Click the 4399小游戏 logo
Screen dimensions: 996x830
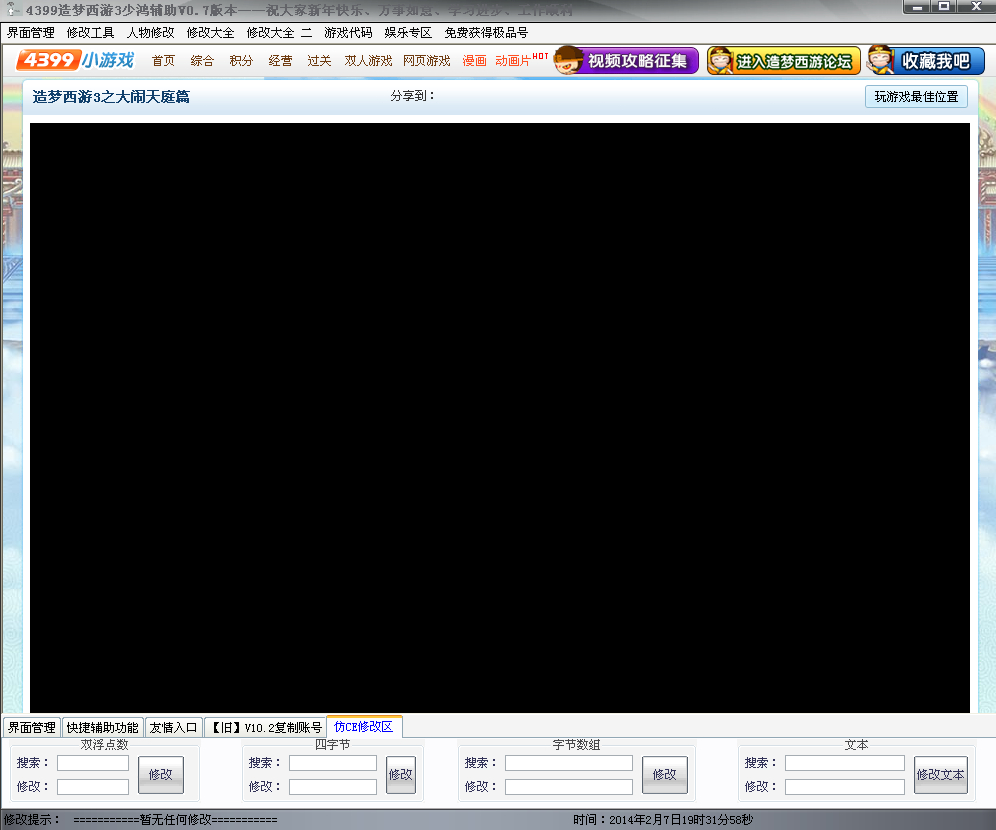(76, 60)
